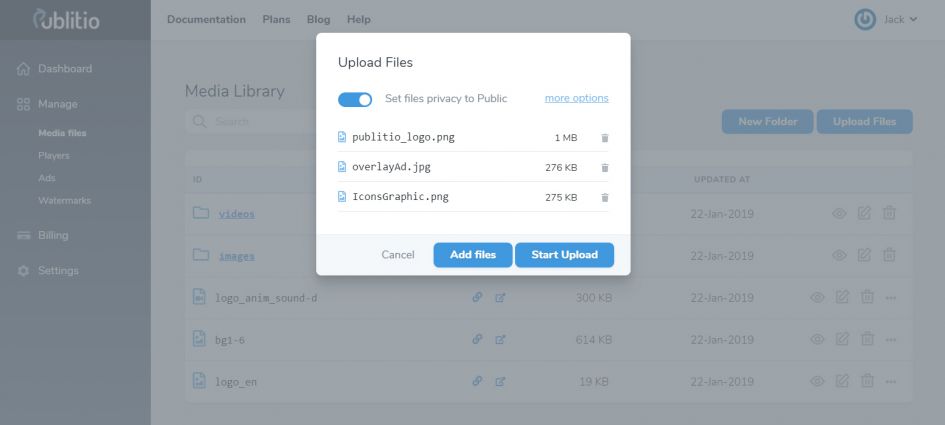Open the Documentation menu item
Viewport: 945px width, 425px height.
click(x=206, y=19)
